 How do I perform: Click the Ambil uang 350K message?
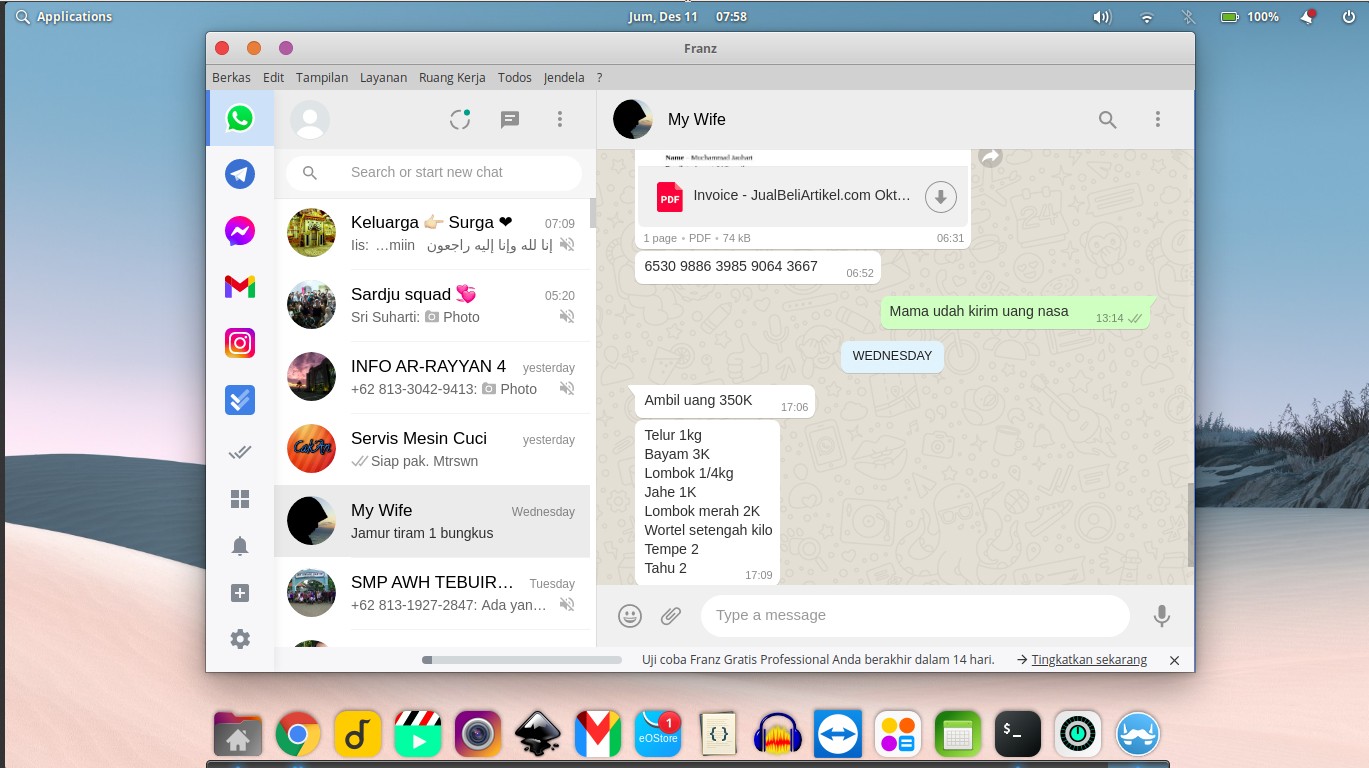725,401
